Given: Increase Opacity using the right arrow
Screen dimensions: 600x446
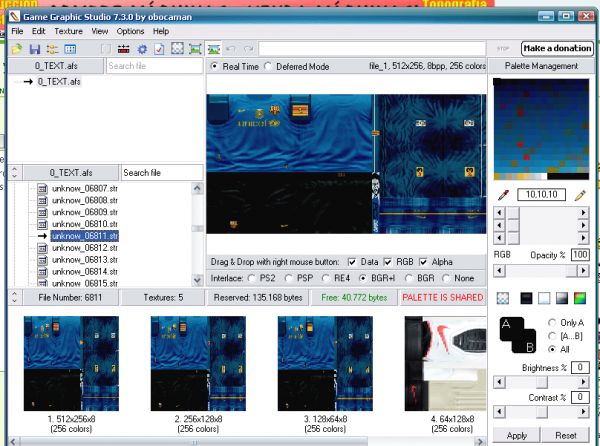Looking at the screenshot, I should pos(583,271).
